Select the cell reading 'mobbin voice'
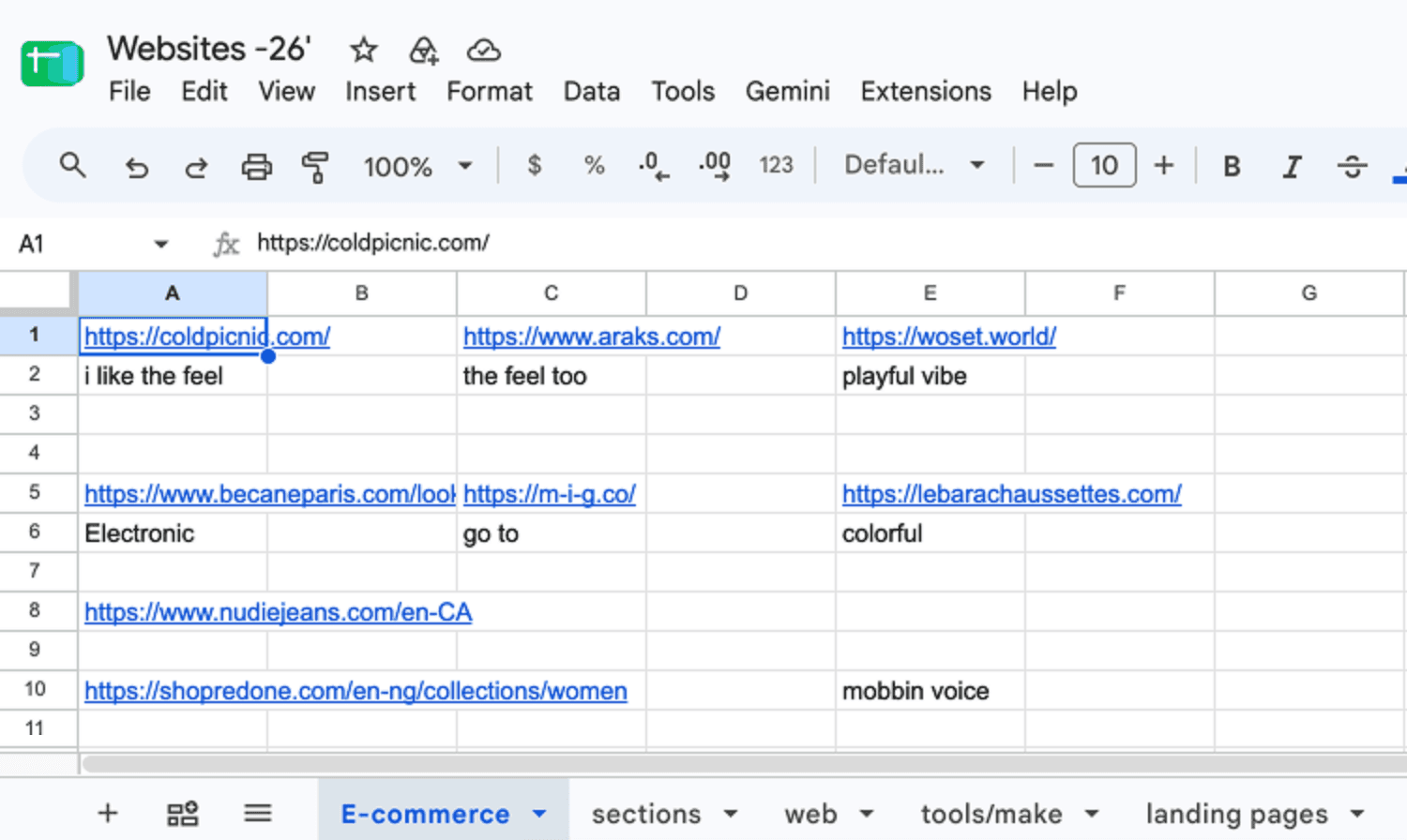The height and width of the screenshot is (840, 1407). [x=930, y=691]
